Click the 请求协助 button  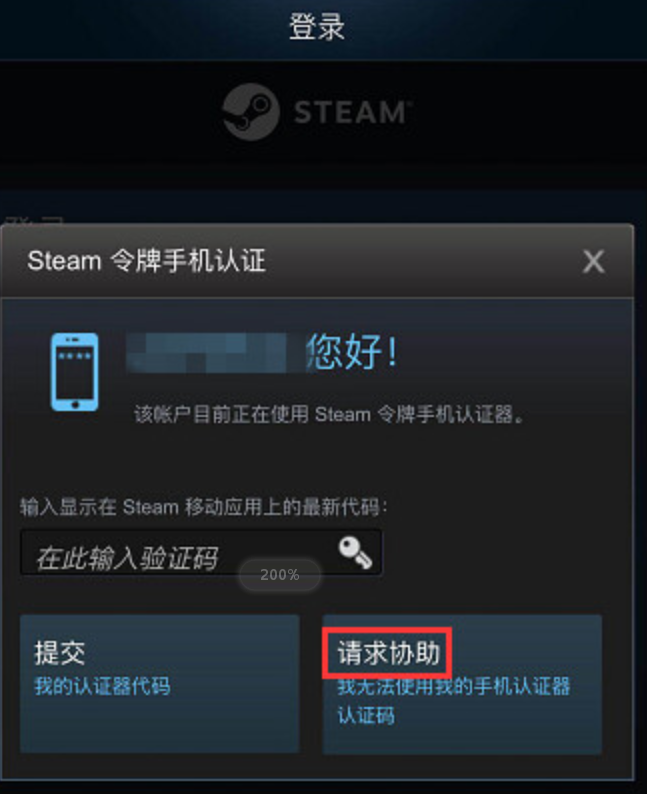point(462,684)
